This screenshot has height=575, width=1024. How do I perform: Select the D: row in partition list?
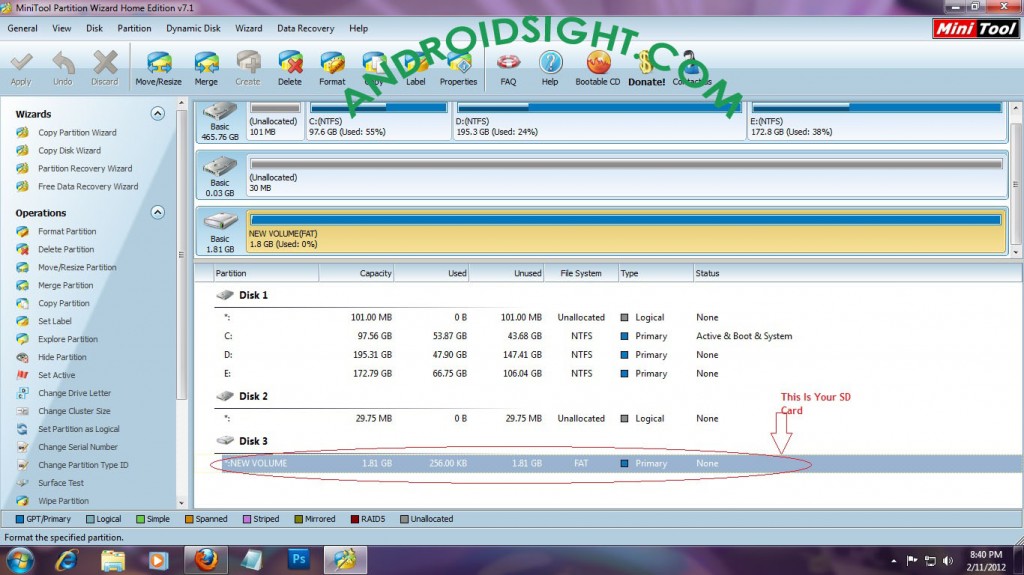[608, 355]
